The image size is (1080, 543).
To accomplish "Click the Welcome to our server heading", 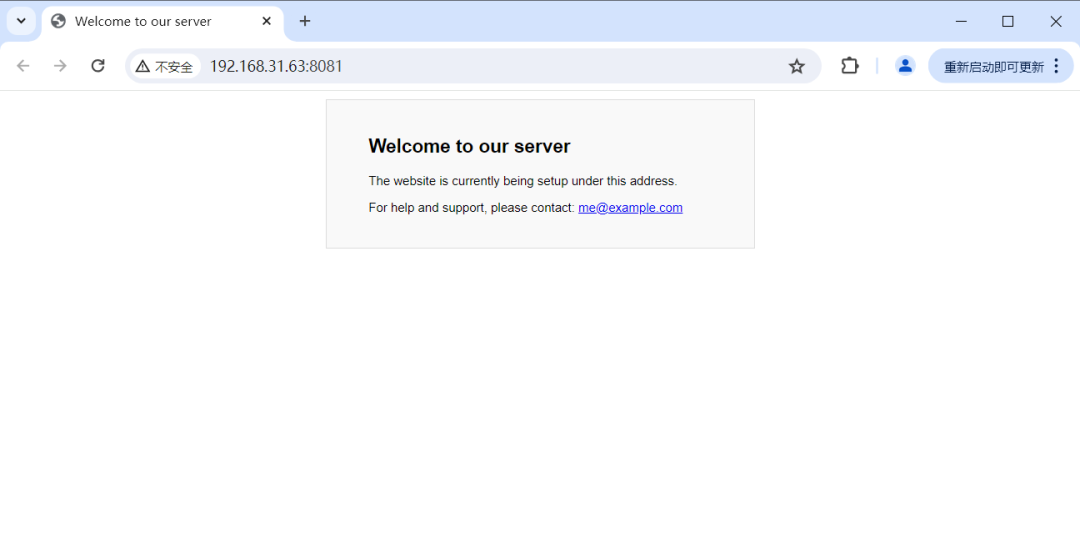I will [469, 146].
